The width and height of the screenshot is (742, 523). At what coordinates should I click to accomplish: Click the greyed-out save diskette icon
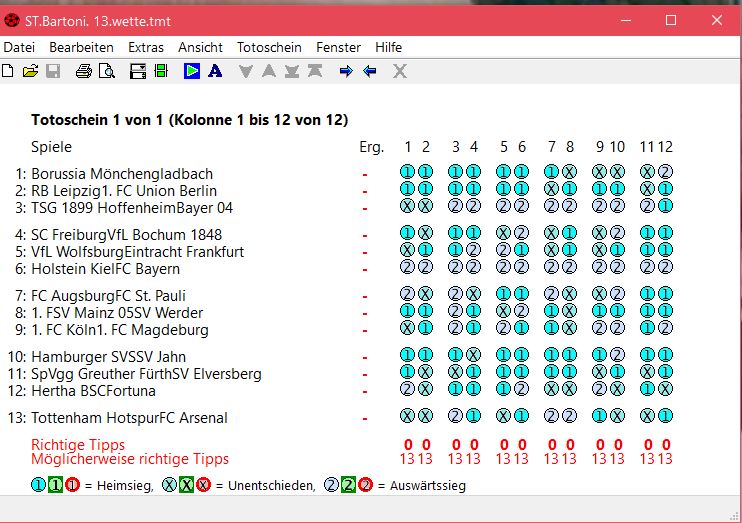point(53,71)
